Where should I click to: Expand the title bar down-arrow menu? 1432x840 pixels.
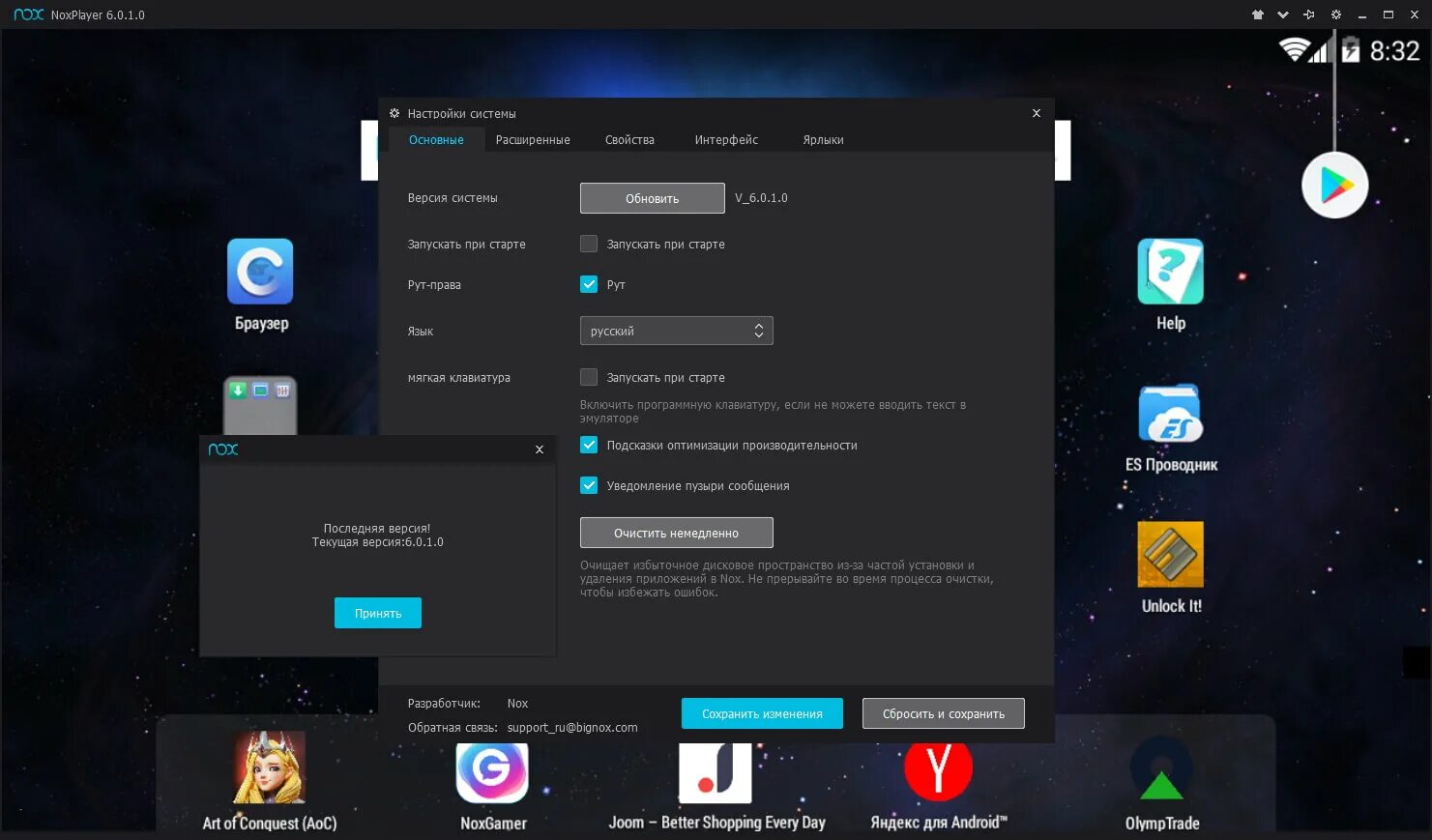[x=1283, y=14]
